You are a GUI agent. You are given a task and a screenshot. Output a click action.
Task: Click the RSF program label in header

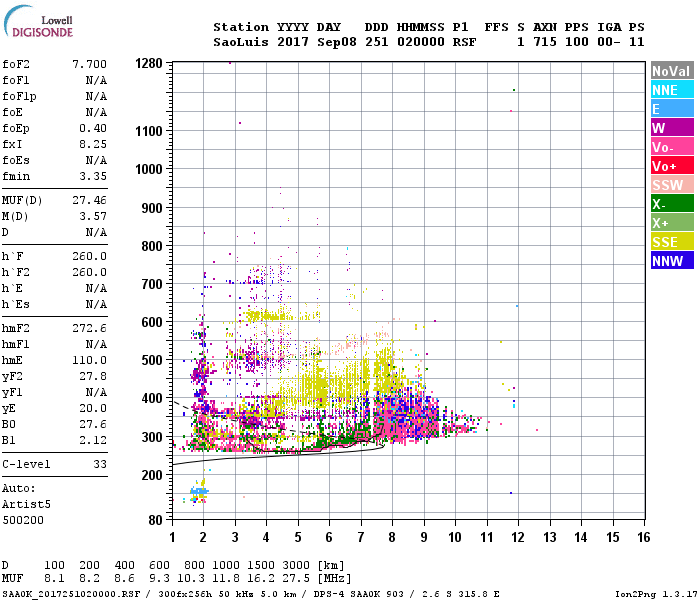tap(464, 42)
